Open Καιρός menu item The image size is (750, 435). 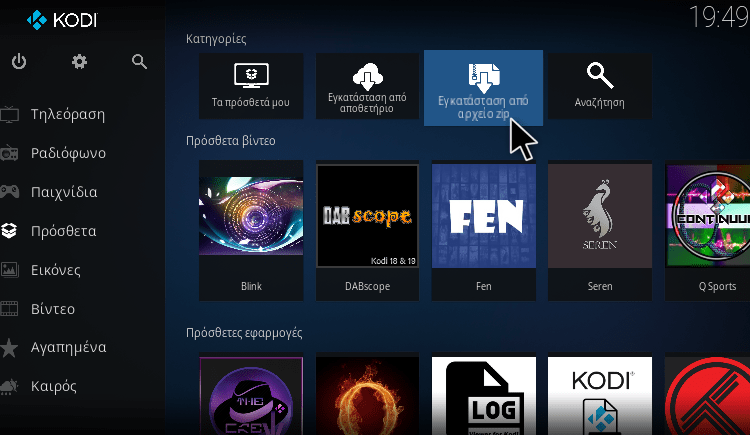tap(54, 386)
